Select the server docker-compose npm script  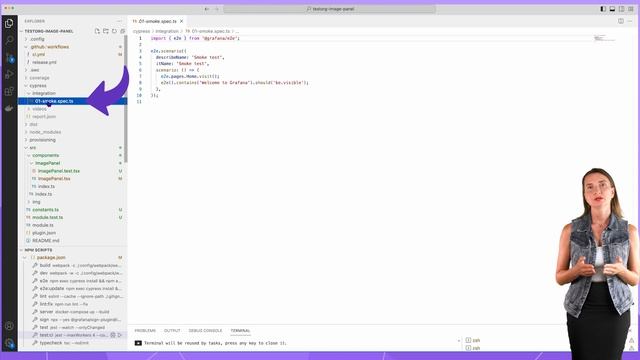click(x=73, y=312)
